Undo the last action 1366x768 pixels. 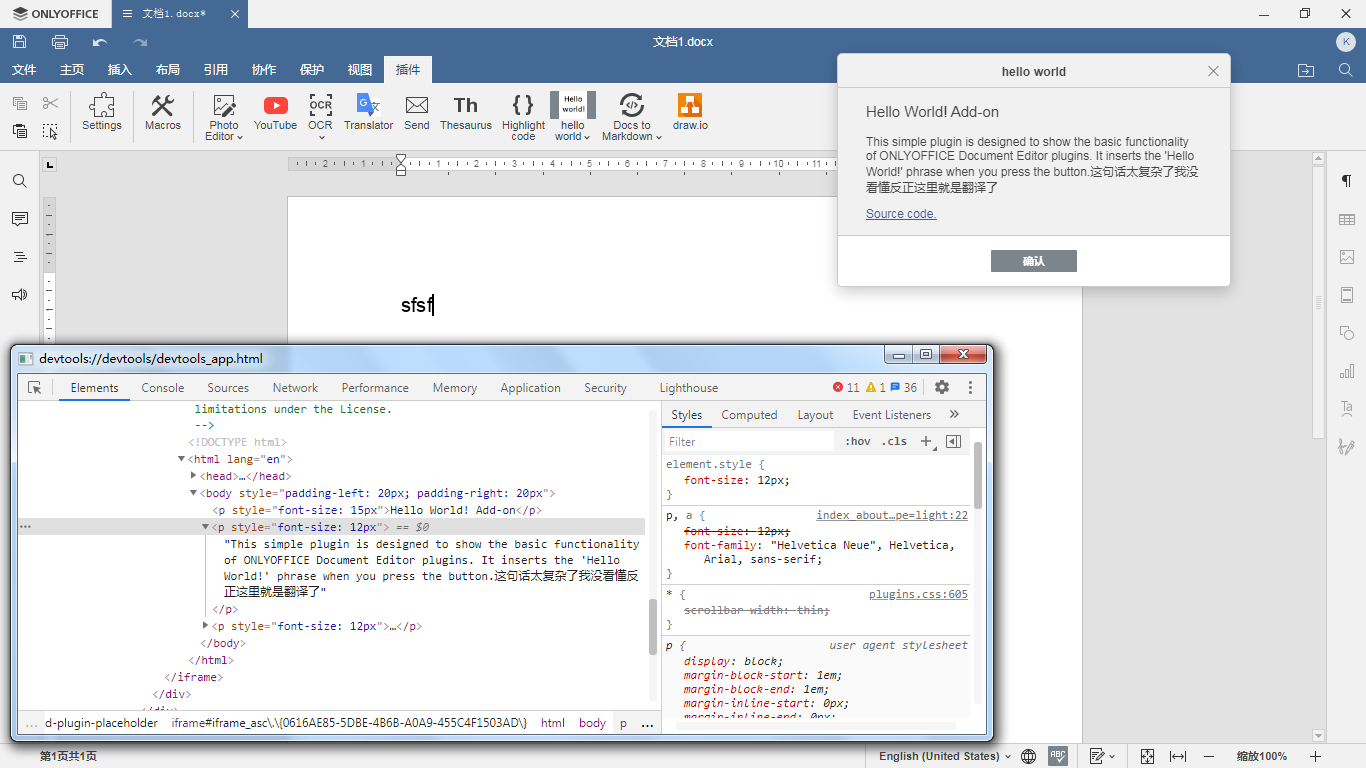100,42
